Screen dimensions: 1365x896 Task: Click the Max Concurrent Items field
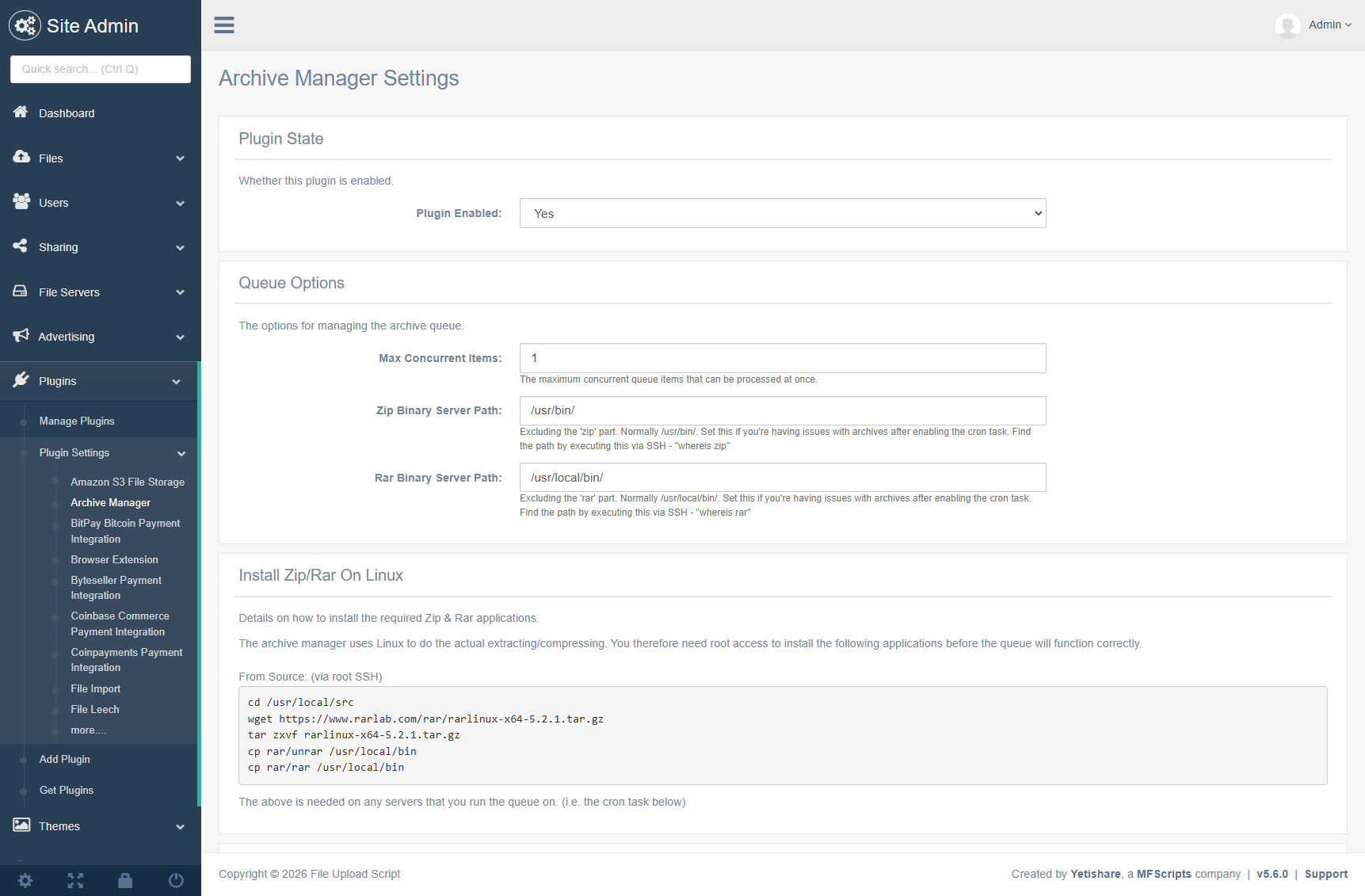[782, 358]
